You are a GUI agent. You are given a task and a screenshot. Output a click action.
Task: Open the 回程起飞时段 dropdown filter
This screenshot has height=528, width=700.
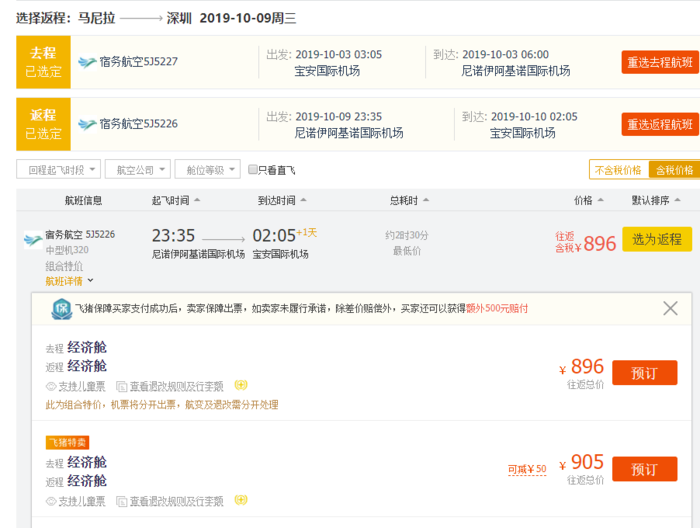[58, 170]
